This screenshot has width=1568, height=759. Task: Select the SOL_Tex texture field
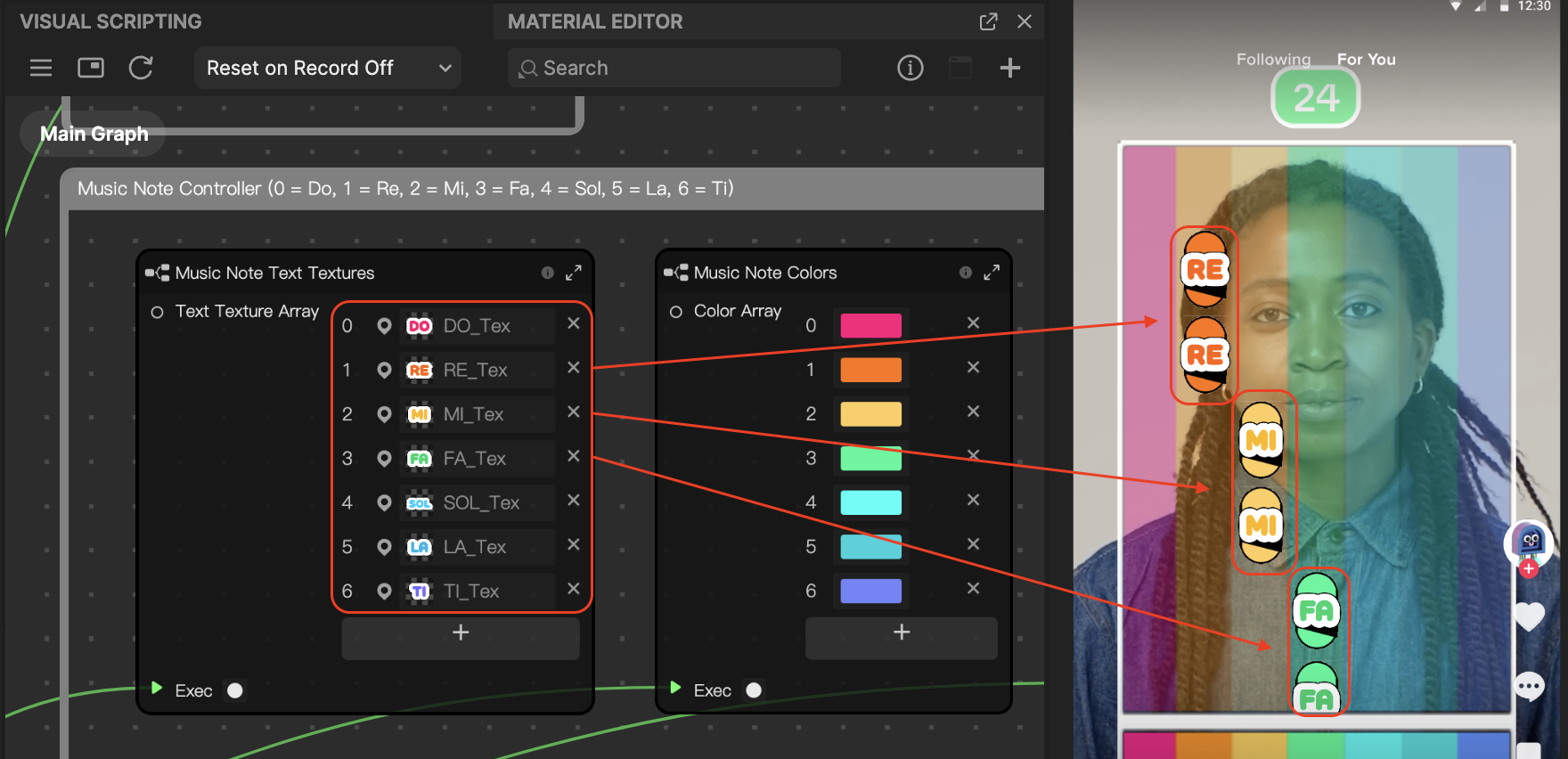pos(477,502)
